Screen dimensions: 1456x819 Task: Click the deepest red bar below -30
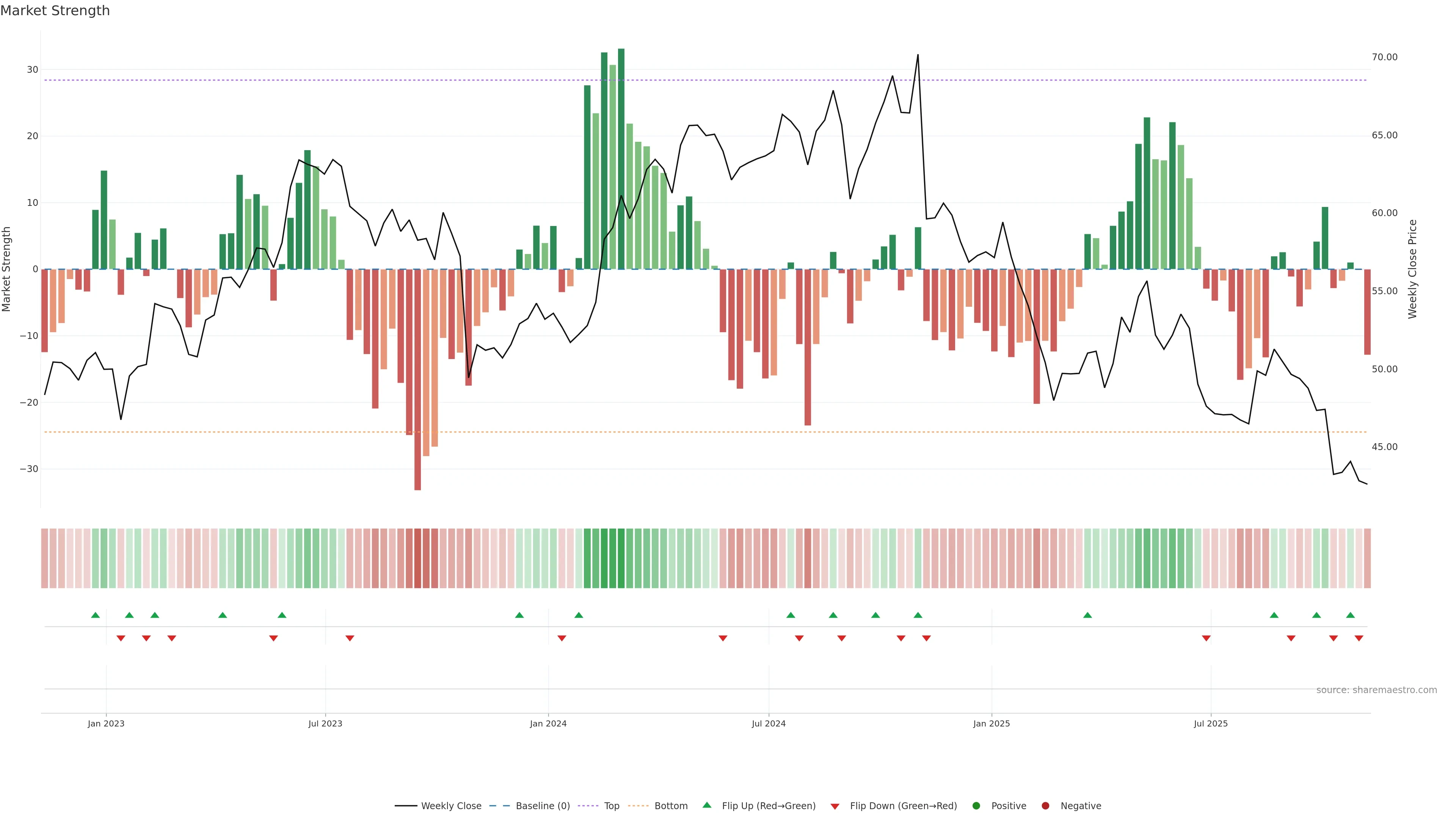pyautogui.click(x=418, y=379)
